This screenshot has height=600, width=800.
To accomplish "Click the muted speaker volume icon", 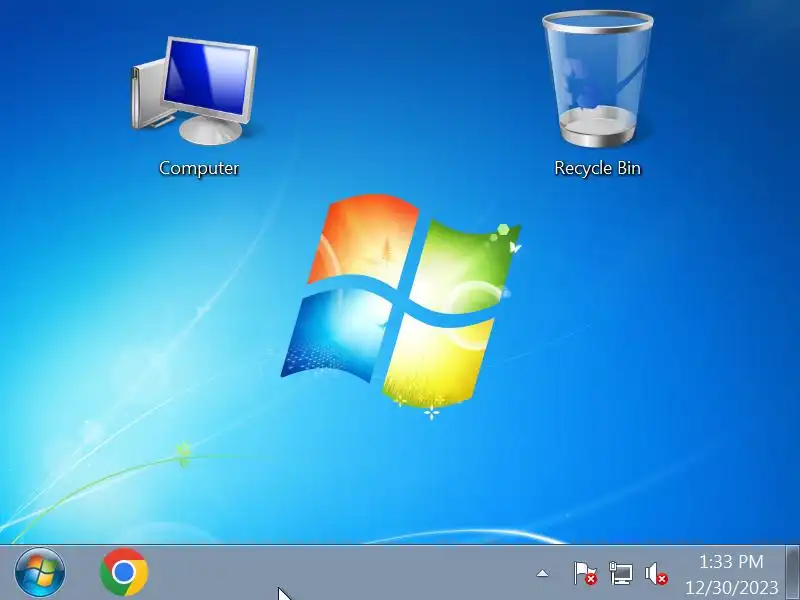I will click(x=656, y=573).
